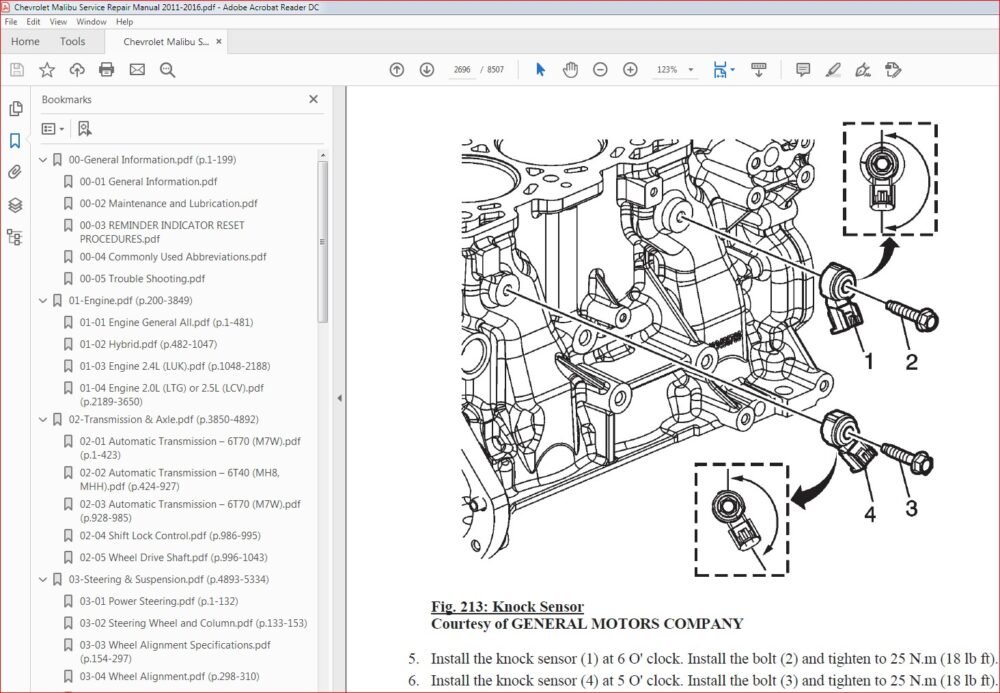The width and height of the screenshot is (1000, 693).
Task: Open bookmark 01-03 Engine 2.4L (LUK).pdf
Action: (x=175, y=366)
